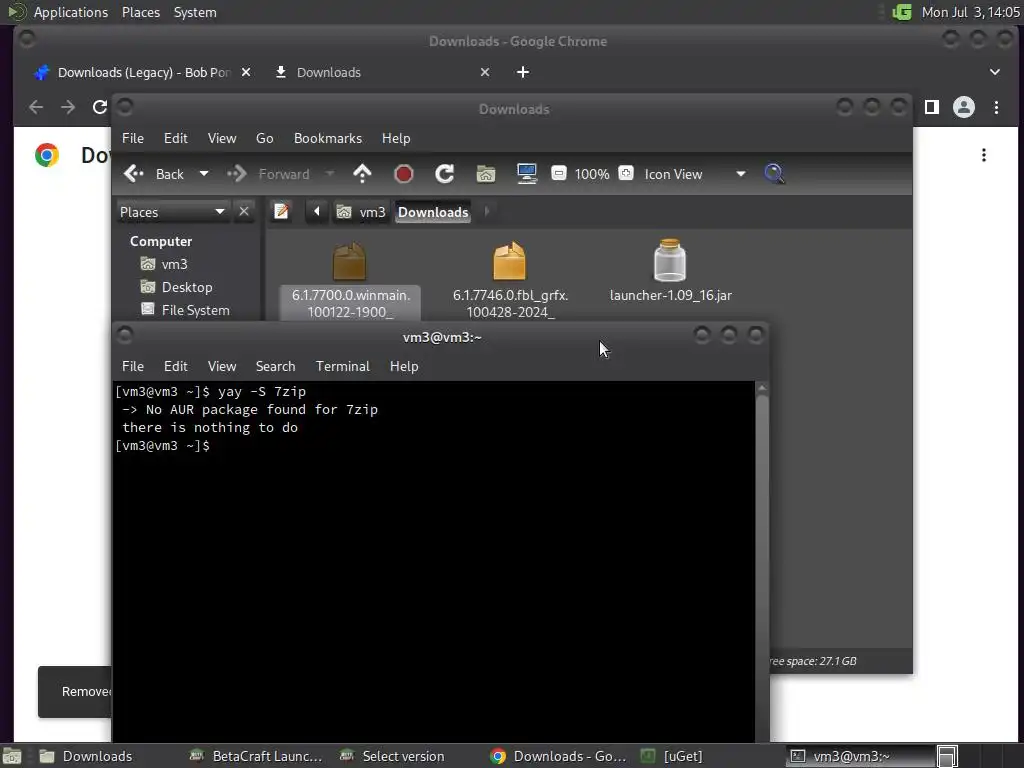Image resolution: width=1024 pixels, height=768 pixels.
Task: Select 6.1.7700.0.winmain archive file
Action: [x=350, y=281]
